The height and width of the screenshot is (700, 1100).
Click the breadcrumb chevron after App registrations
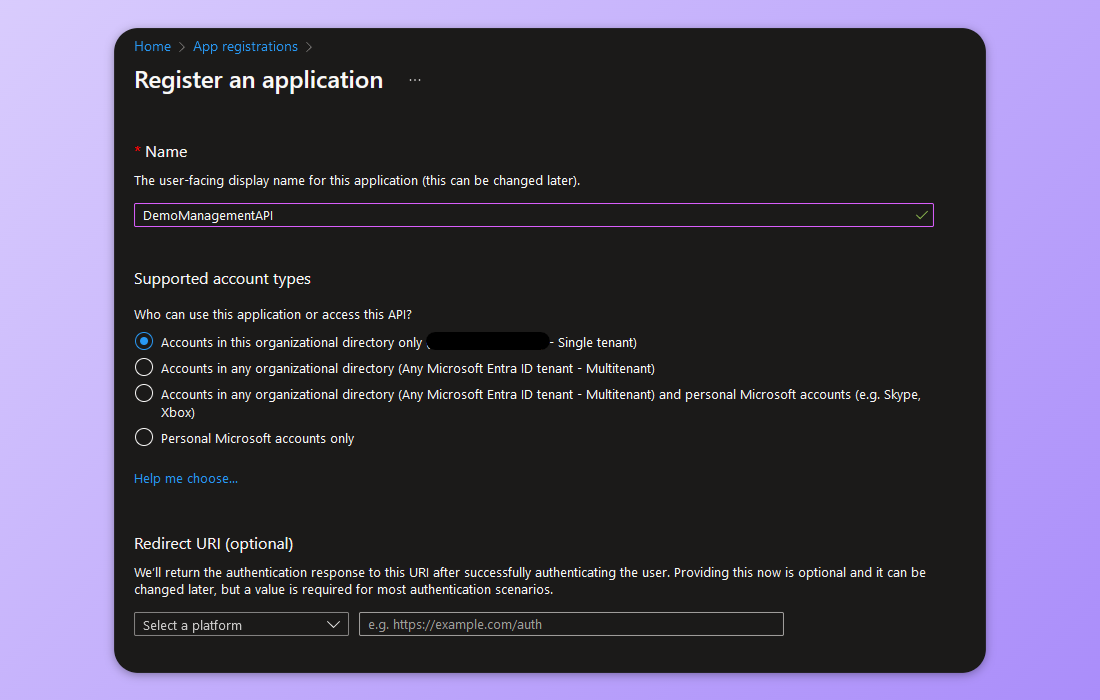pos(309,46)
